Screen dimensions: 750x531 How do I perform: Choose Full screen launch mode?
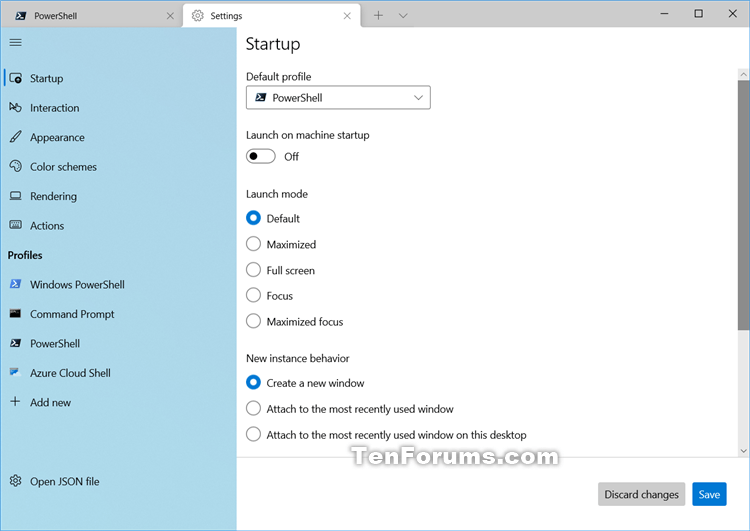pyautogui.click(x=253, y=270)
